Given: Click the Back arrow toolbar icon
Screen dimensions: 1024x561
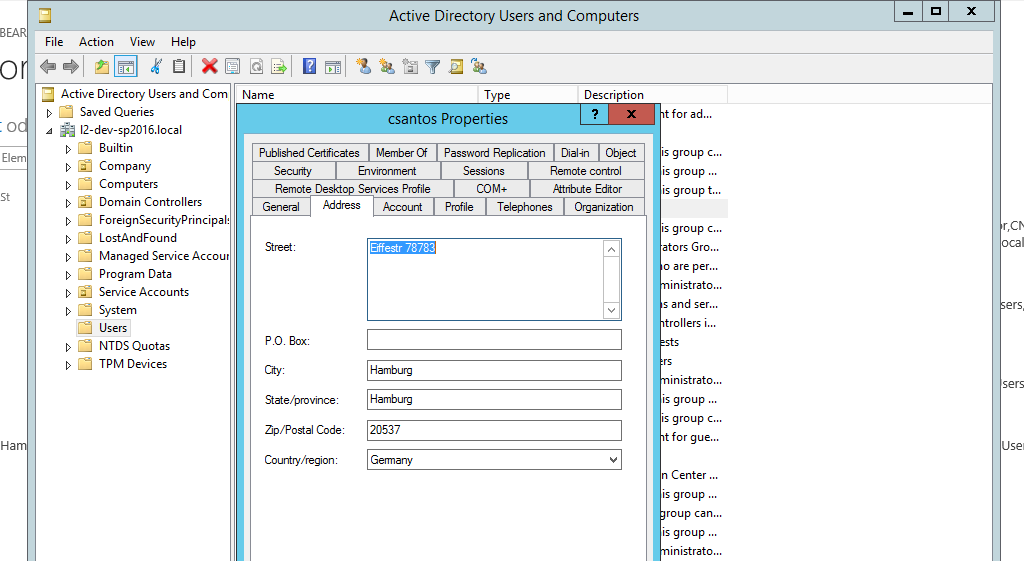Looking at the screenshot, I should (x=47, y=67).
